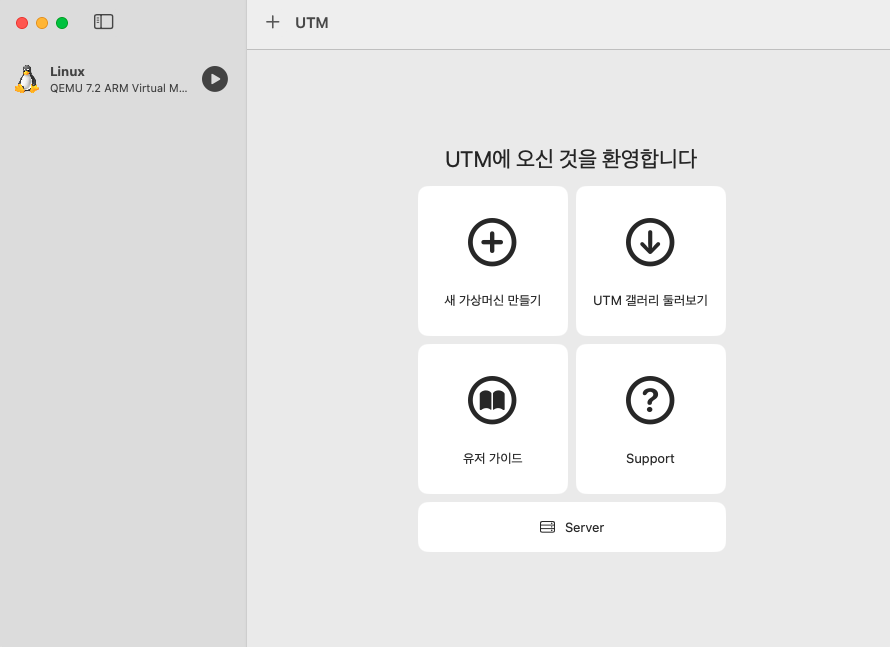The height and width of the screenshot is (647, 890).
Task: Click the server rack icon
Action: (x=547, y=527)
